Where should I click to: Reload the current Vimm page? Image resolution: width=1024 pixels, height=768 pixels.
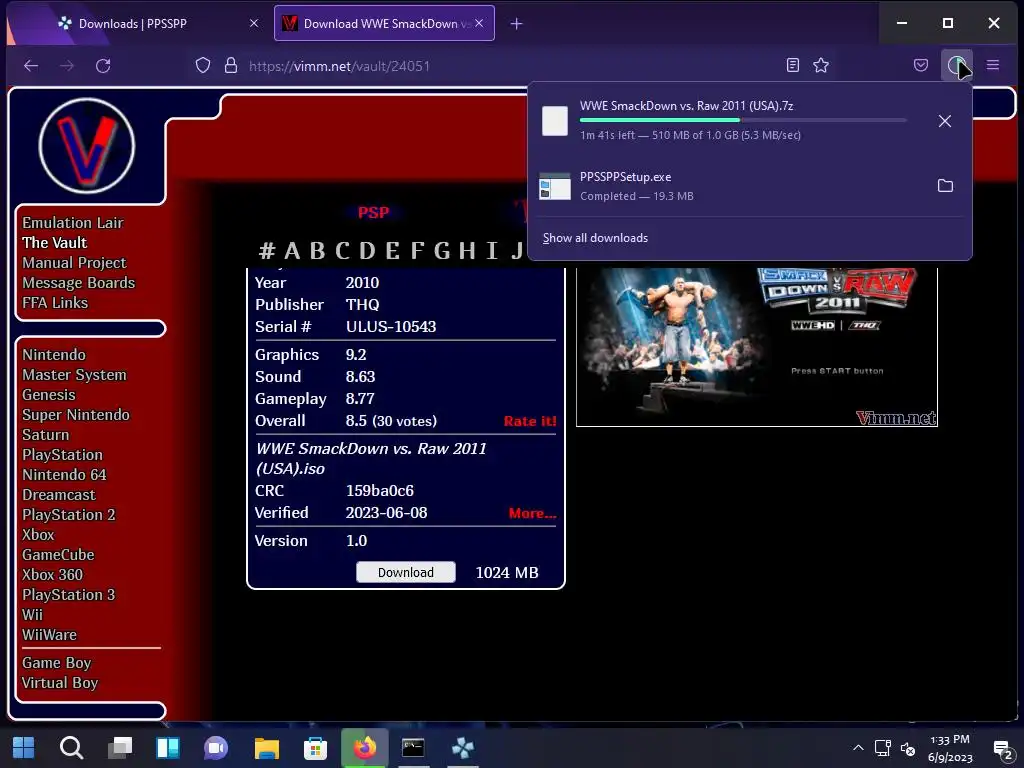coord(103,65)
